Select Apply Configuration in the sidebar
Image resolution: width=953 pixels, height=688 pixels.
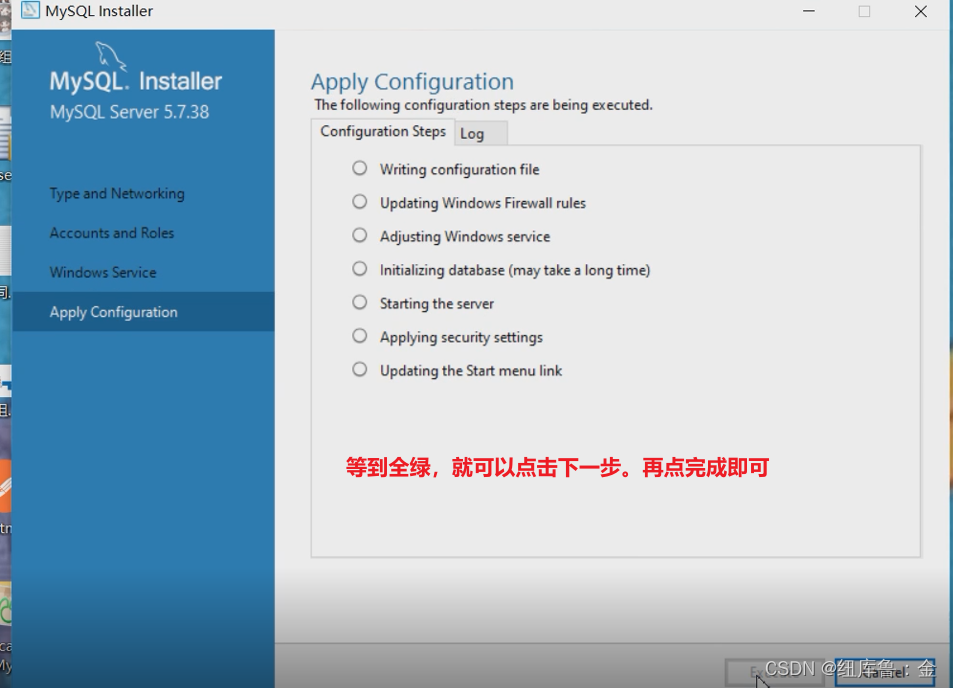[x=143, y=312]
